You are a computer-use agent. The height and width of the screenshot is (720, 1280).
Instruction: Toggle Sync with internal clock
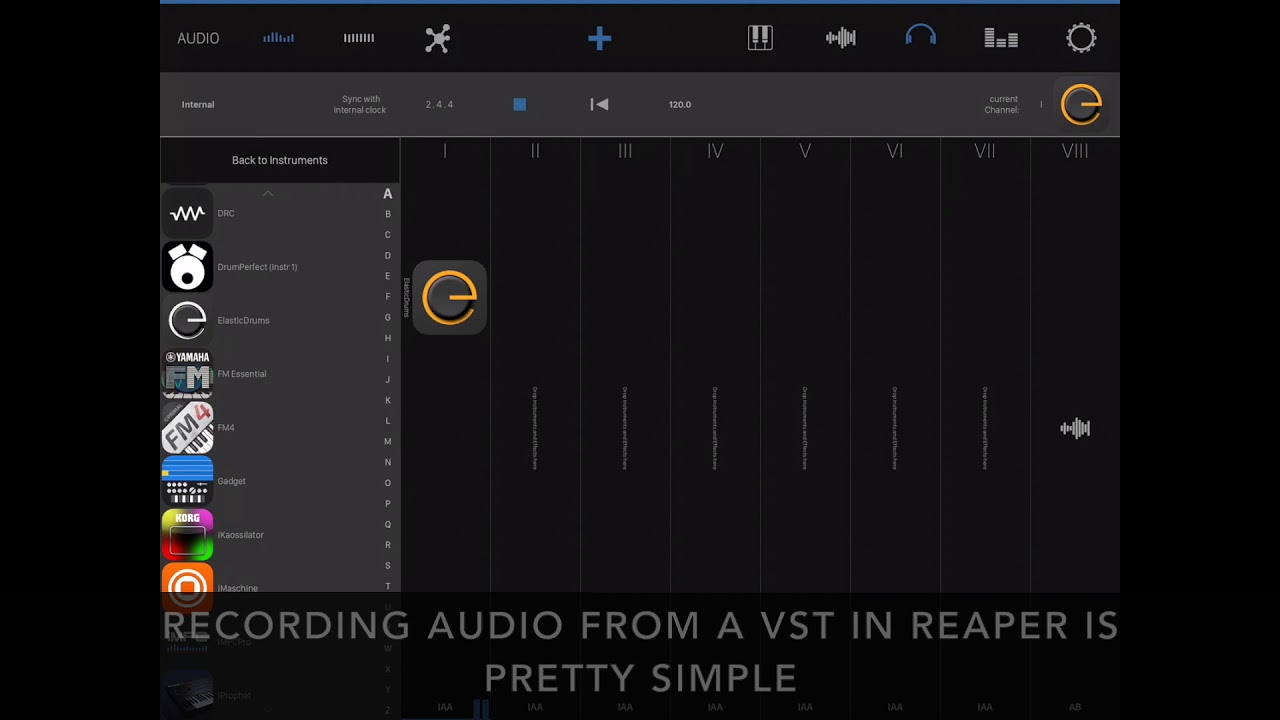click(360, 105)
